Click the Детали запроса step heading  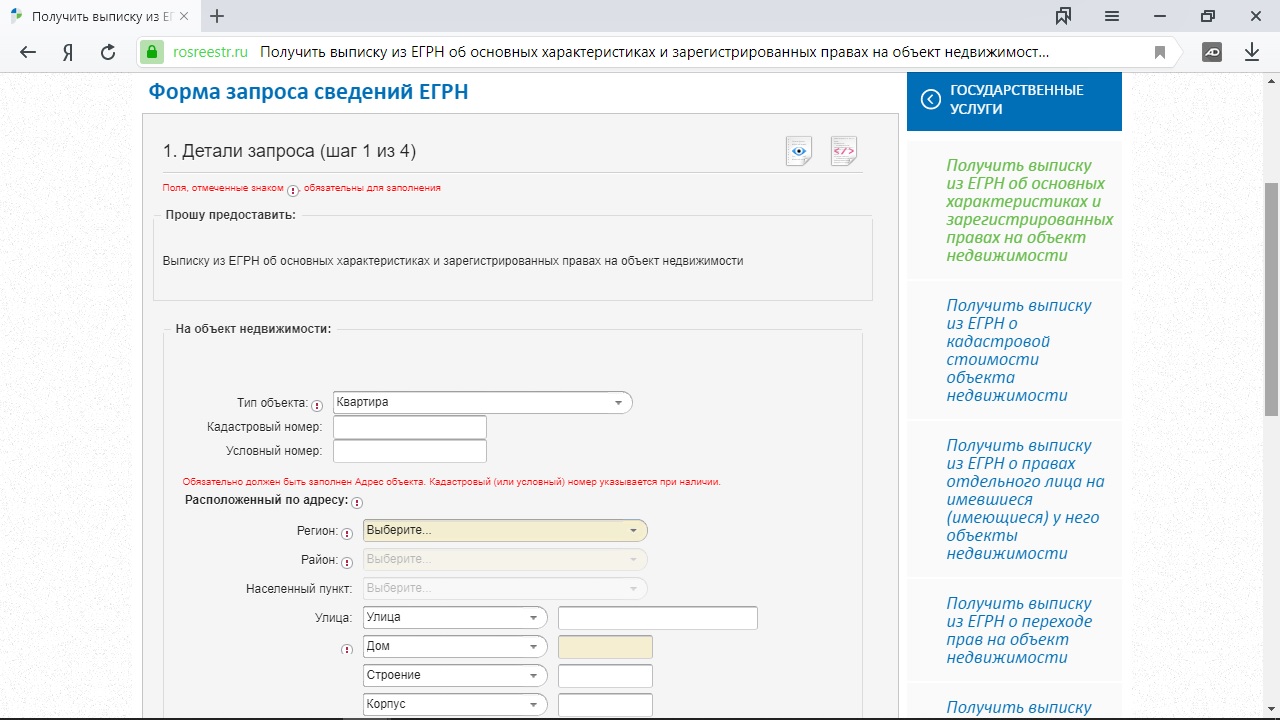pyautogui.click(x=289, y=151)
